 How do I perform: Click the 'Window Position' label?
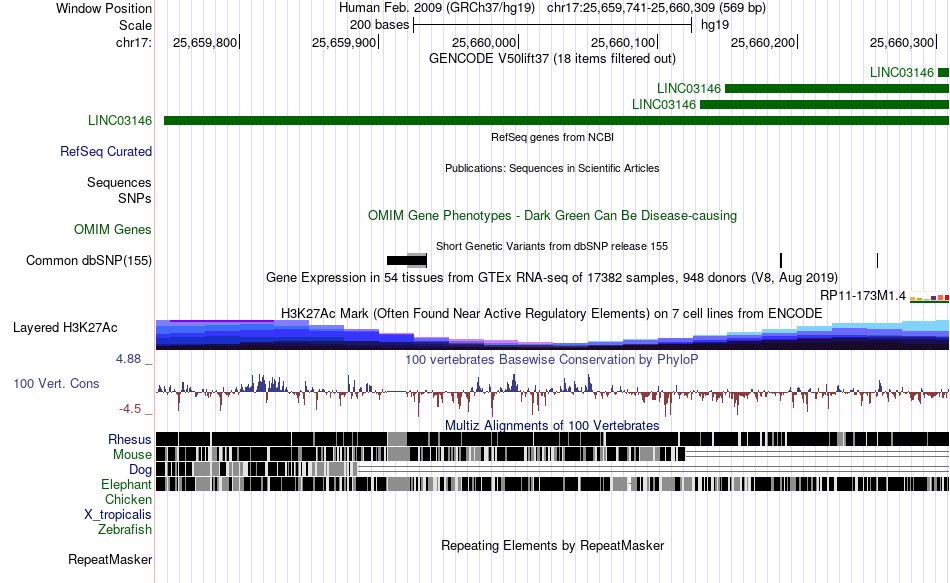pos(104,8)
